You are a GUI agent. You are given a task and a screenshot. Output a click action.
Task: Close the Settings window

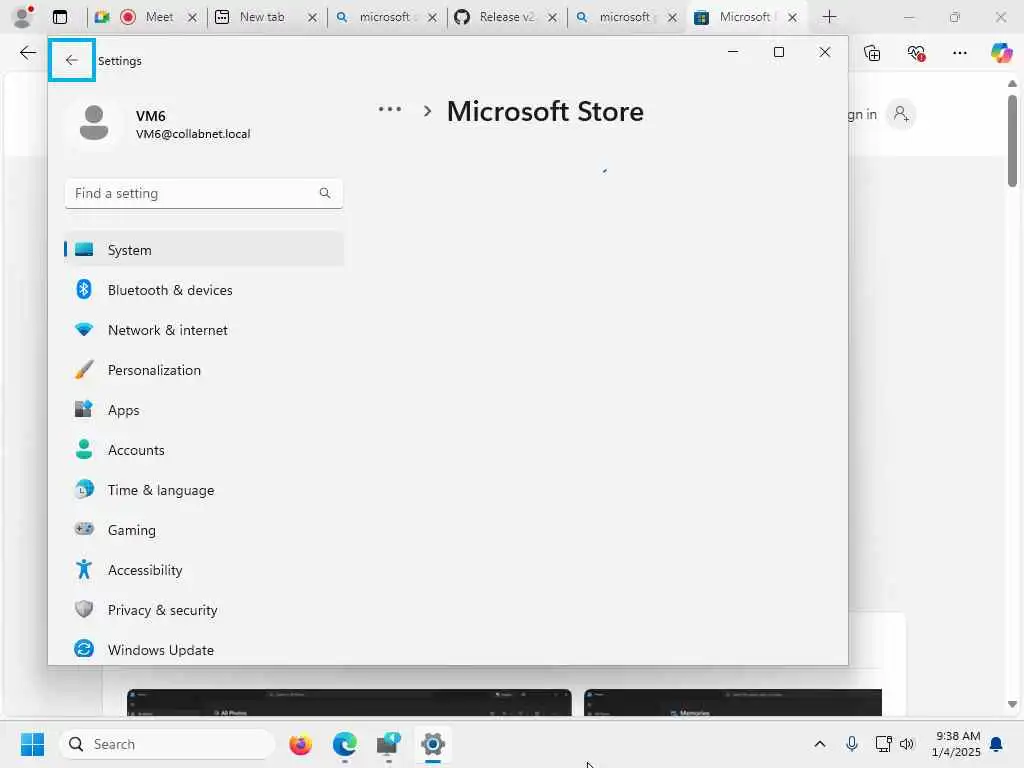click(825, 52)
